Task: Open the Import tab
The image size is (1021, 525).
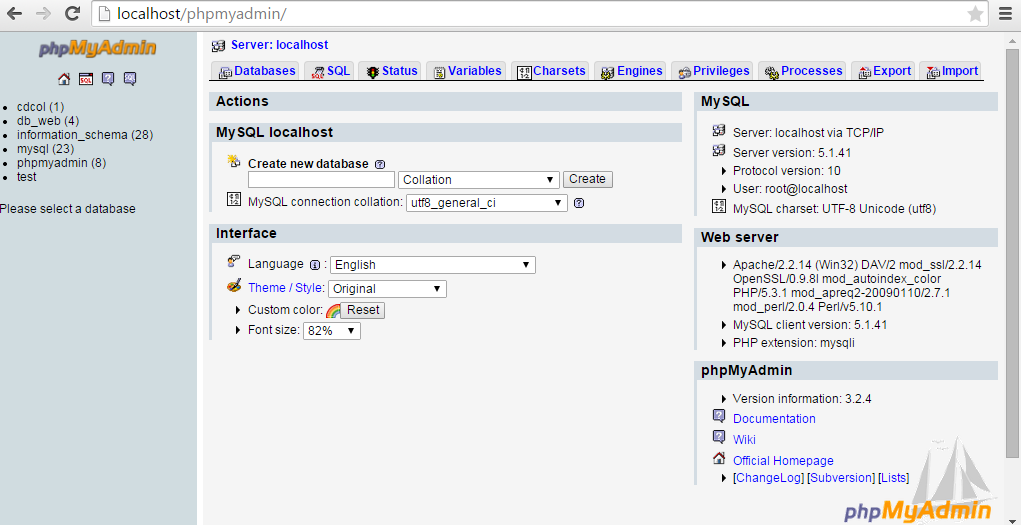Action: [951, 71]
